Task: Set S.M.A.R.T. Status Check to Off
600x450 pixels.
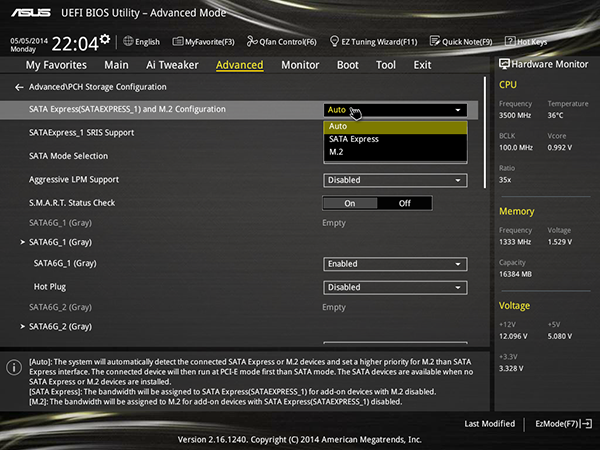Action: click(404, 203)
